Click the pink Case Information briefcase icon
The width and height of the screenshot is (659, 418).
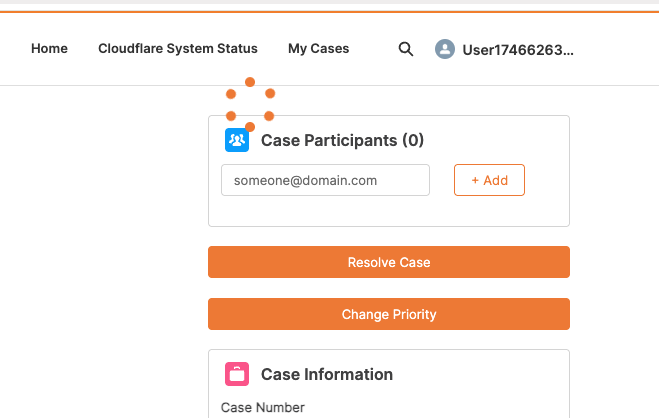(237, 374)
